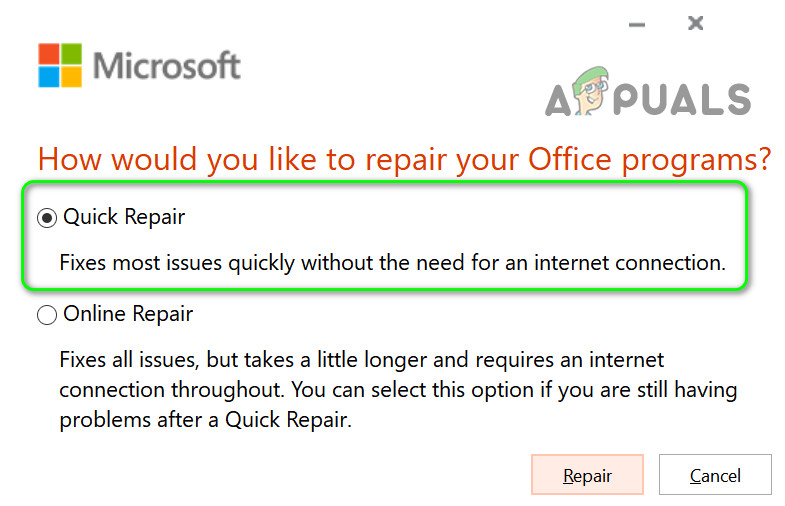Click the yellow square of Microsoft logo
Image resolution: width=785 pixels, height=506 pixels.
(x=73, y=77)
